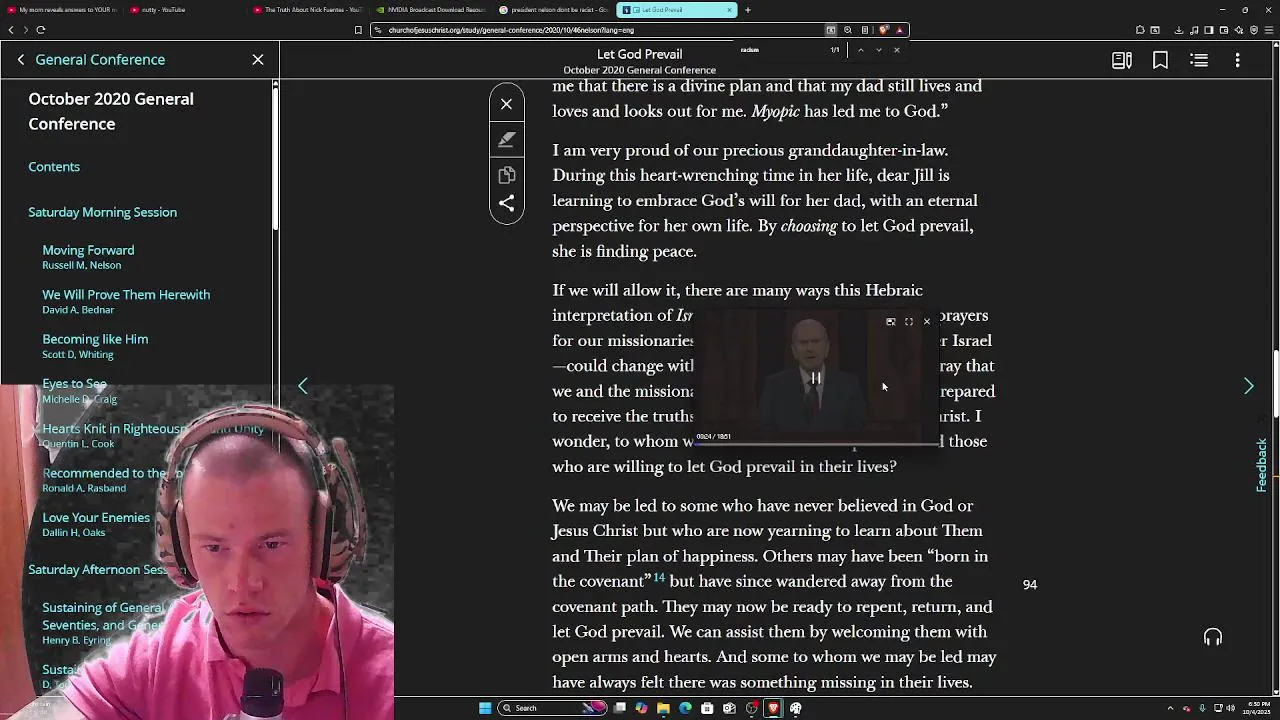This screenshot has width=1280, height=720.
Task: Go to the previous talk arrow
Action: click(303, 386)
